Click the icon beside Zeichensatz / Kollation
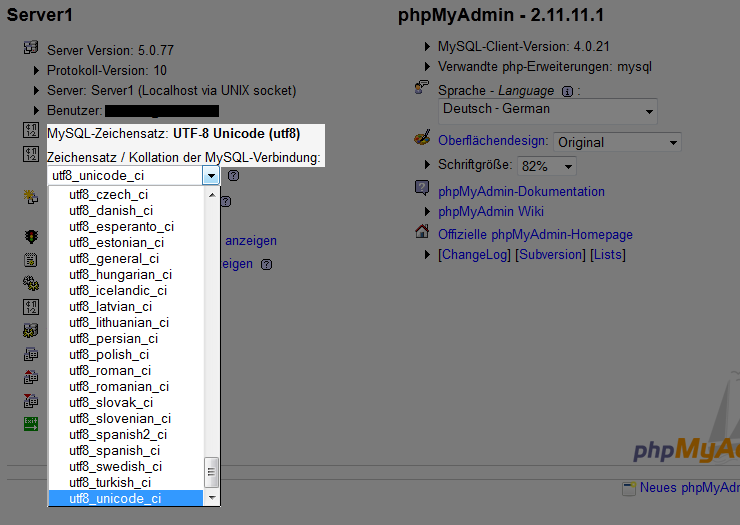Image resolution: width=740 pixels, height=525 pixels. pos(31,154)
